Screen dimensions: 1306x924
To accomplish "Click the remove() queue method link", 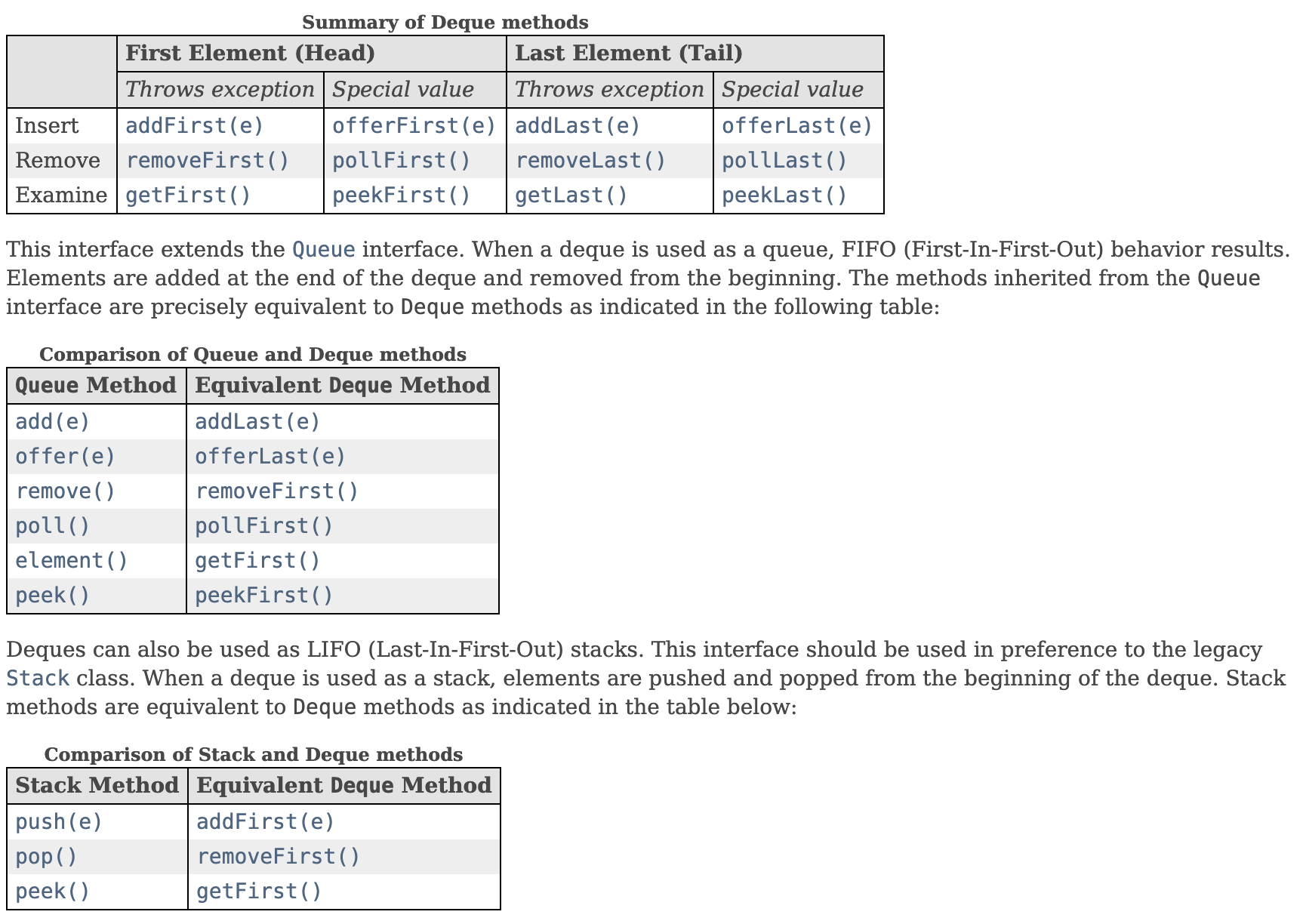I will 65,491.
